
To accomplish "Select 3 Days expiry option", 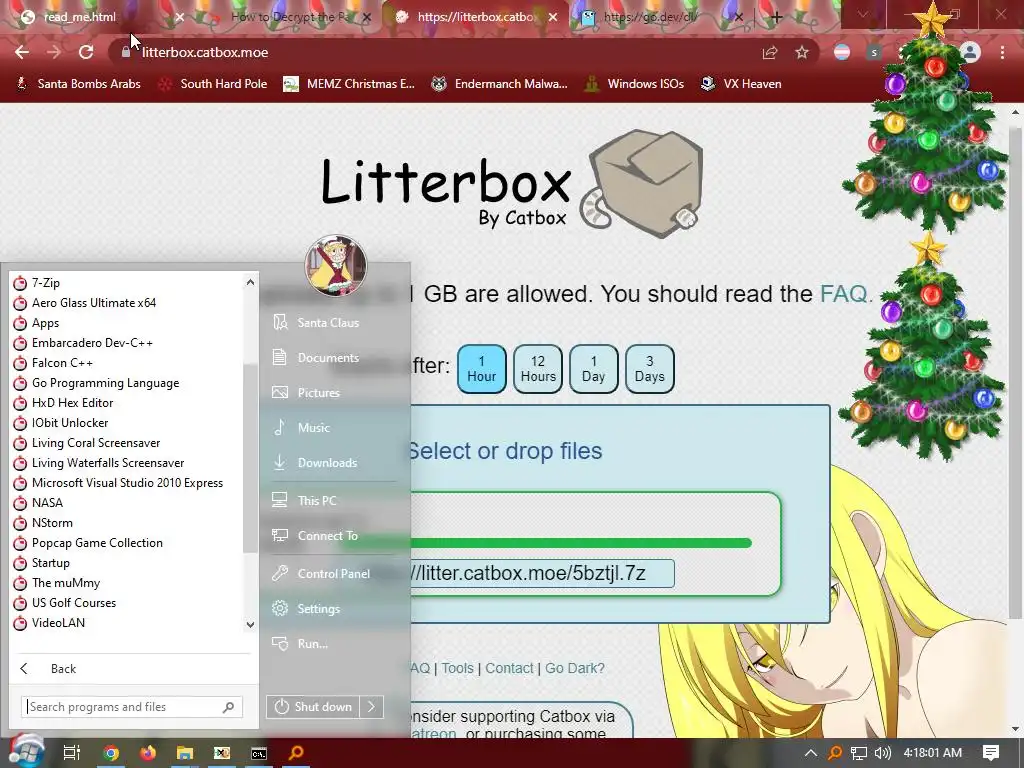I will point(650,369).
